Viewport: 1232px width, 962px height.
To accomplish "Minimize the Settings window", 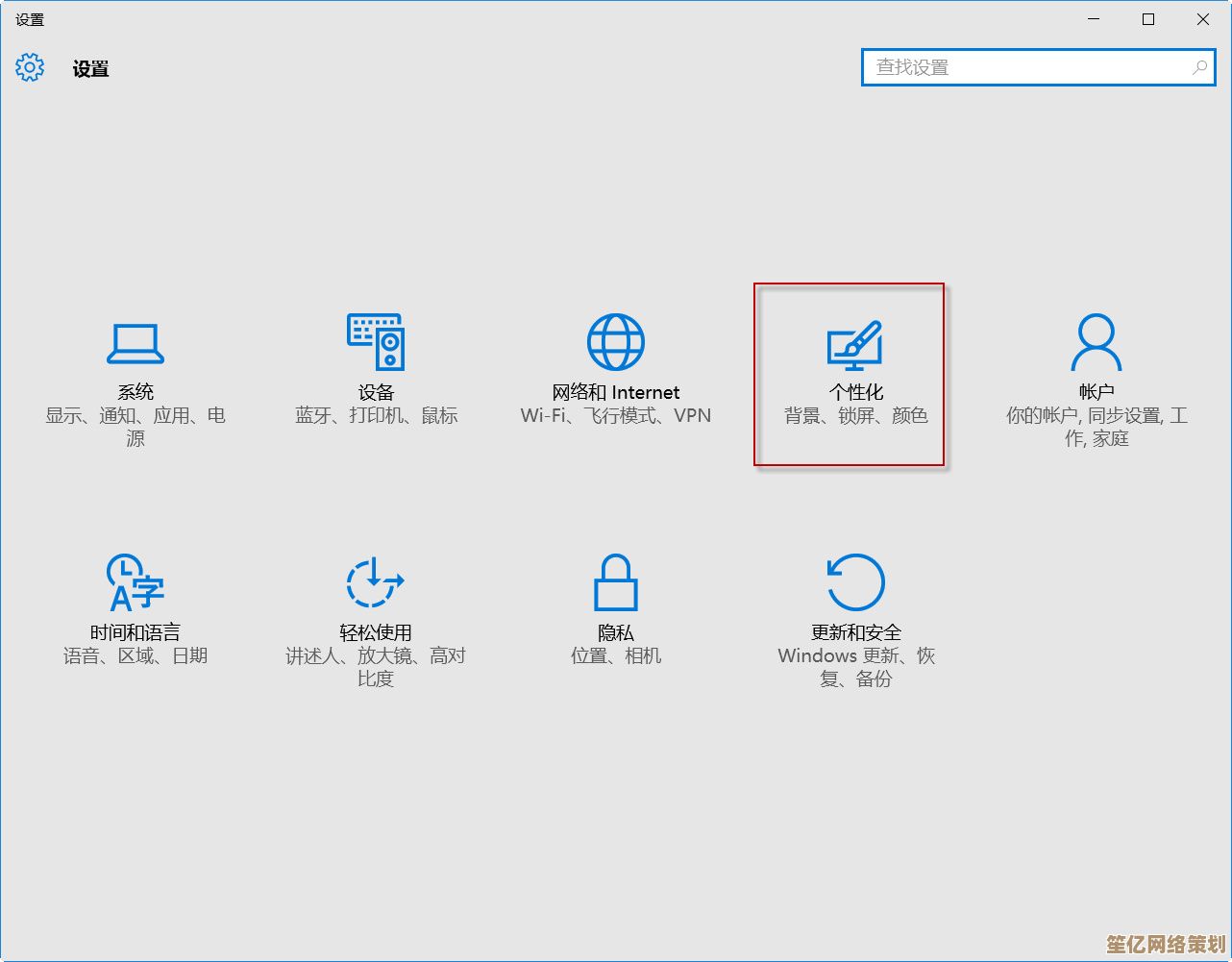I will point(1094,19).
